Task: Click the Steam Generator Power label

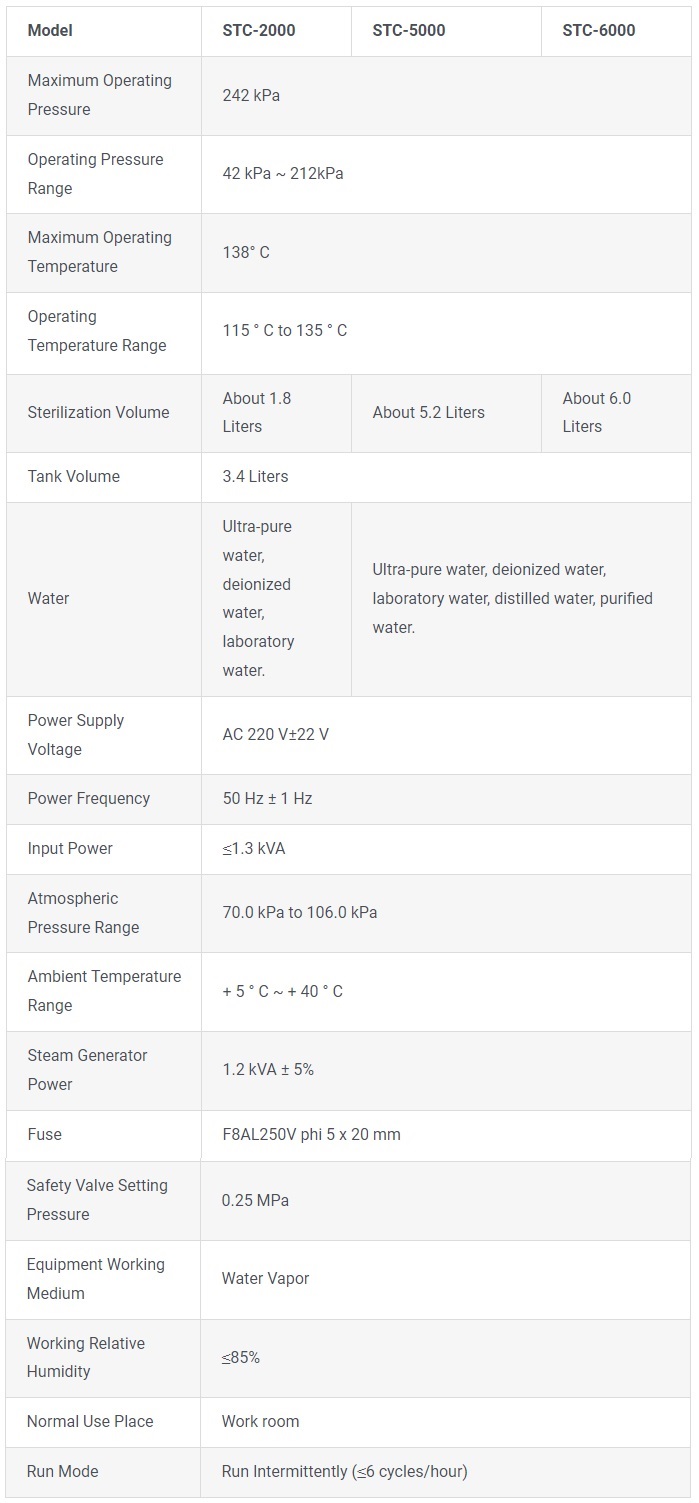Action: (x=87, y=1069)
